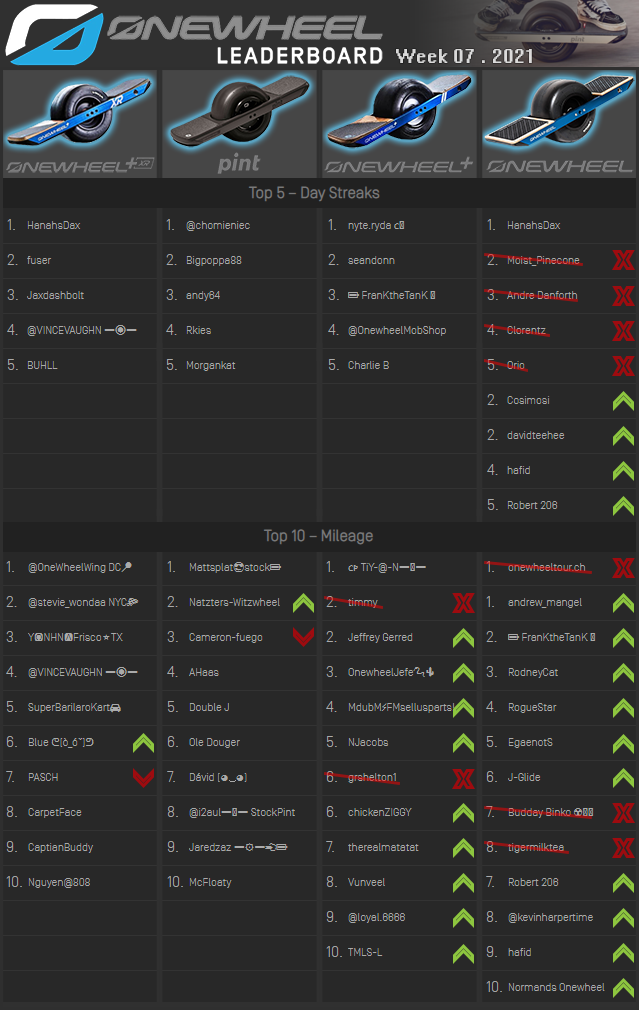Viewport: 639px width, 1010px height.
Task: Click the green up arrow next to Natzters-Witzwheel
Action: [303, 603]
